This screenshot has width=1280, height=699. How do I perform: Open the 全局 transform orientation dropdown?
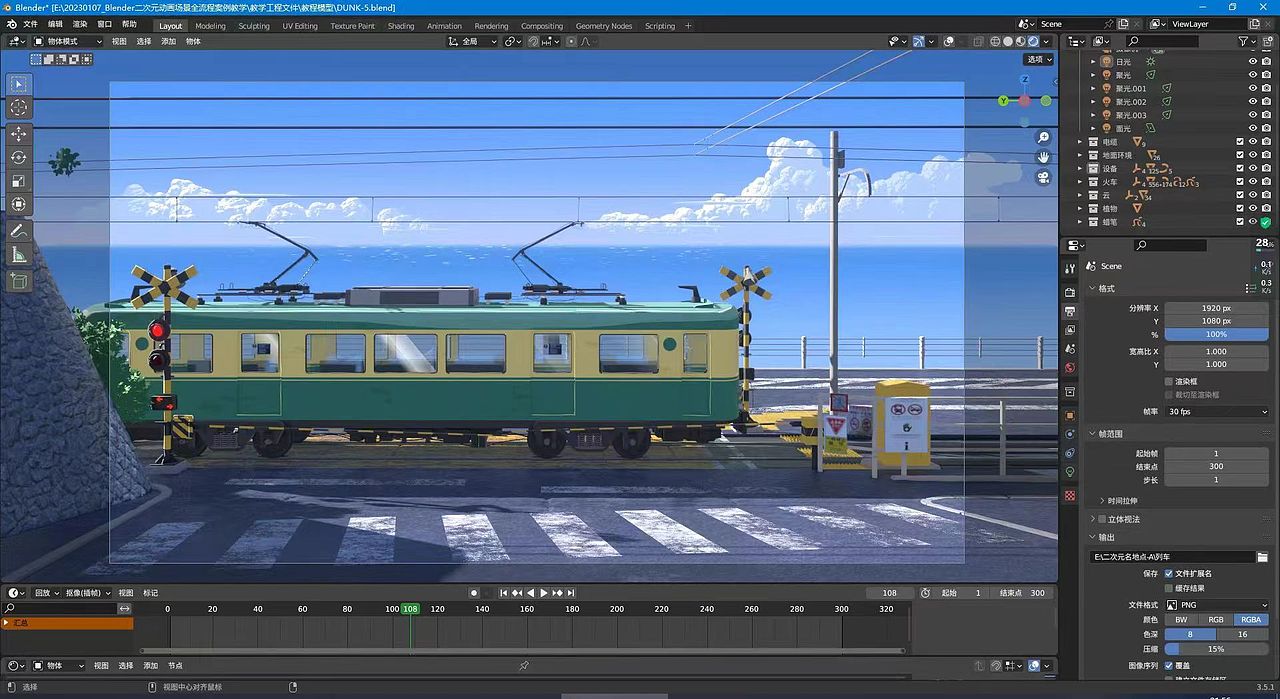(473, 41)
